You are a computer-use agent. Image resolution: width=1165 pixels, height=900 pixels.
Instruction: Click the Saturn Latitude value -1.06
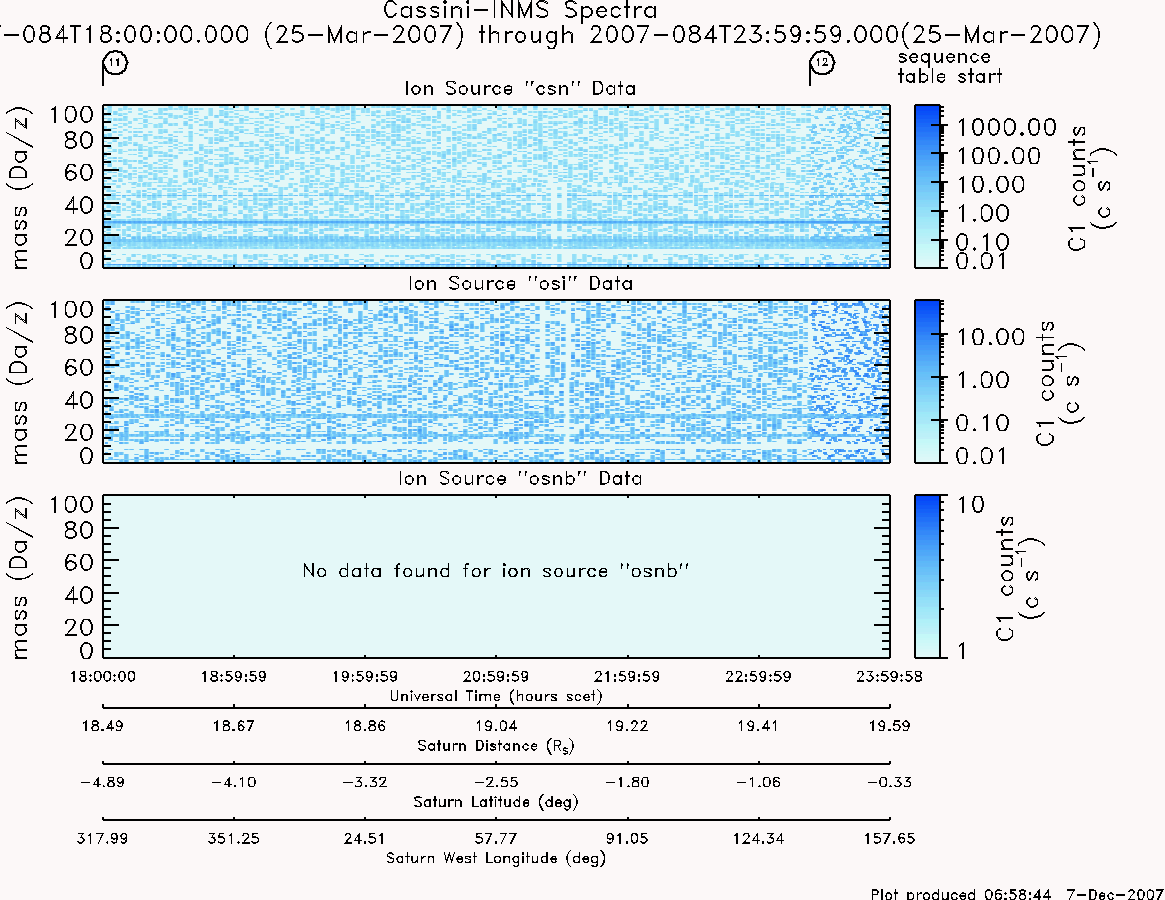(x=759, y=783)
